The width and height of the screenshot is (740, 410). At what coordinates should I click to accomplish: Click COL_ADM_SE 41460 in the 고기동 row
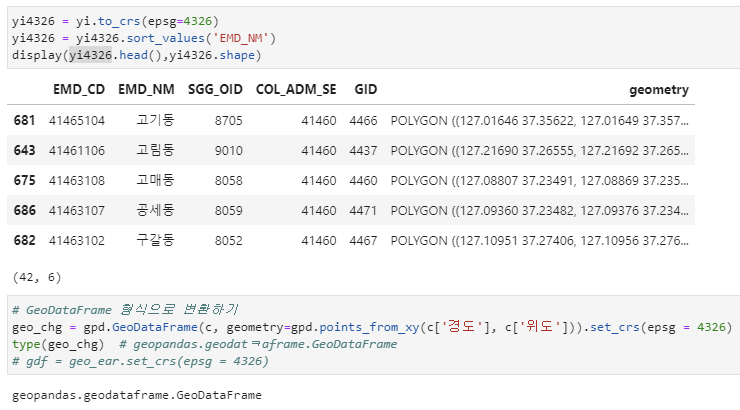(x=319, y=121)
